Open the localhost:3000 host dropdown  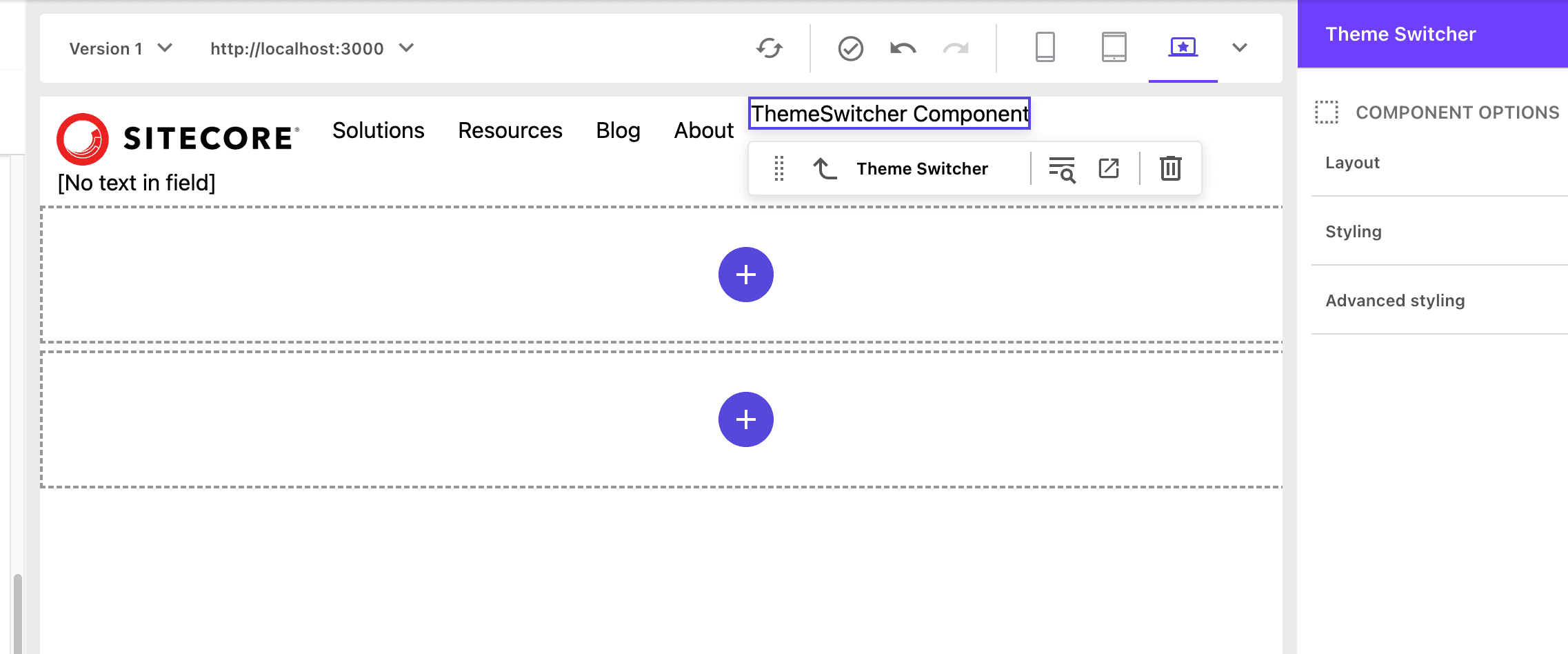point(312,48)
